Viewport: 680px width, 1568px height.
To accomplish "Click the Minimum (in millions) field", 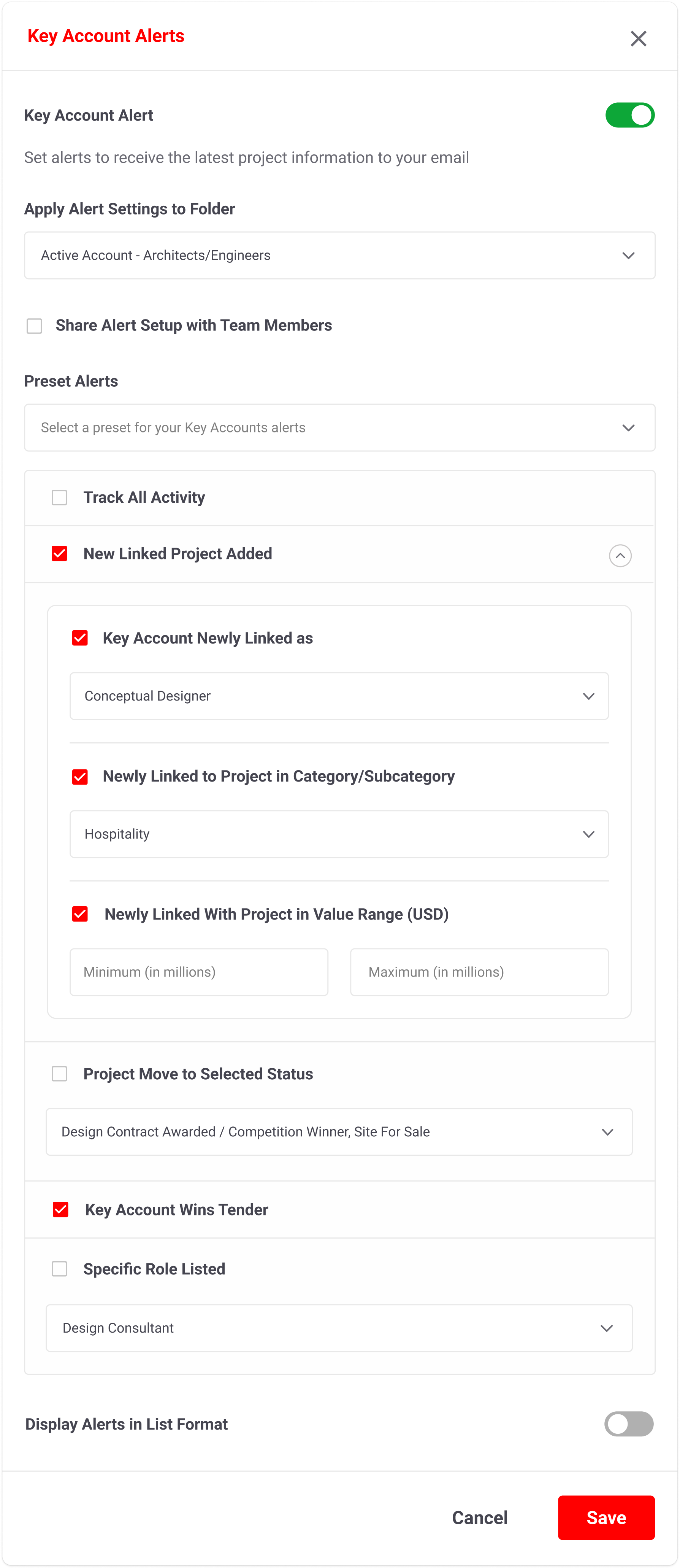I will coord(199,972).
